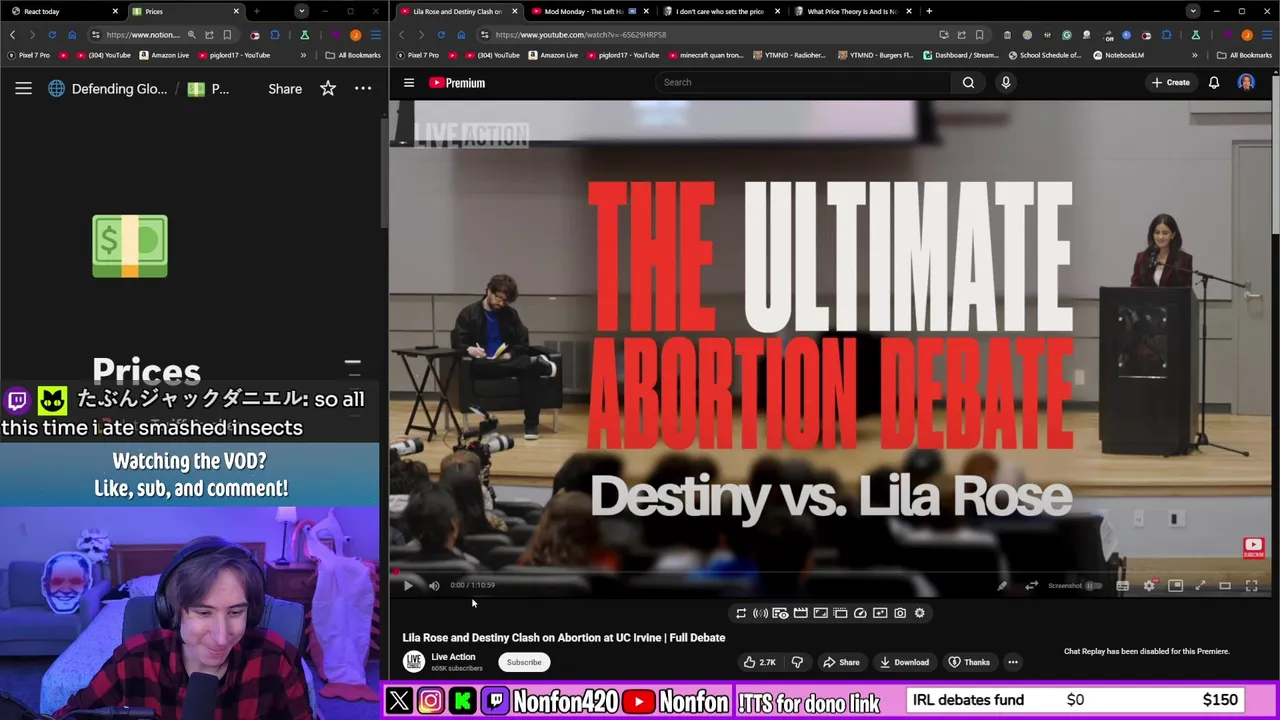Viewport: 1280px width, 720px height.
Task: Expand tab search in Notion browser window
Action: click(x=301, y=11)
